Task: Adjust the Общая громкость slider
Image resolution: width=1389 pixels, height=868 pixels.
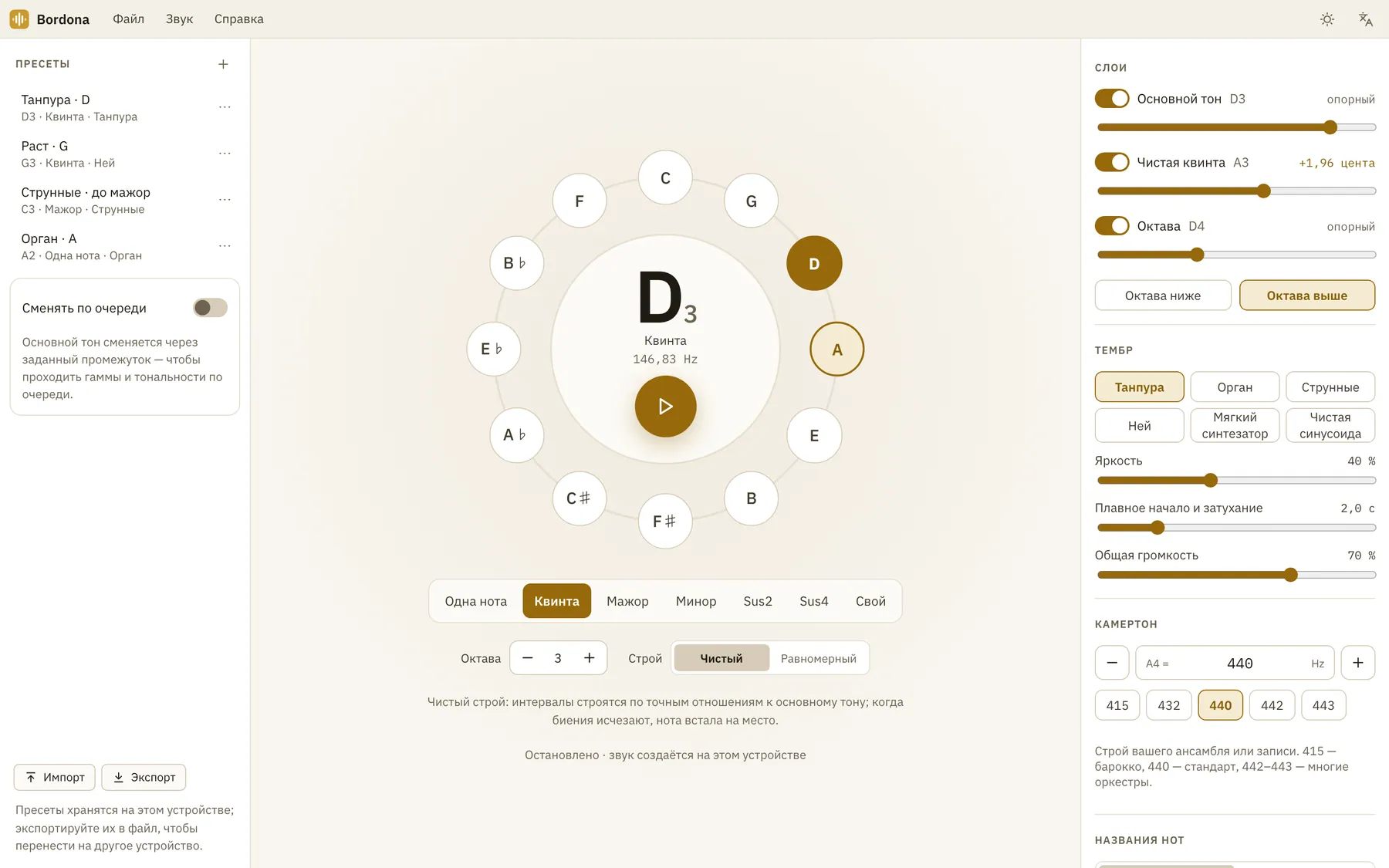Action: point(1236,575)
